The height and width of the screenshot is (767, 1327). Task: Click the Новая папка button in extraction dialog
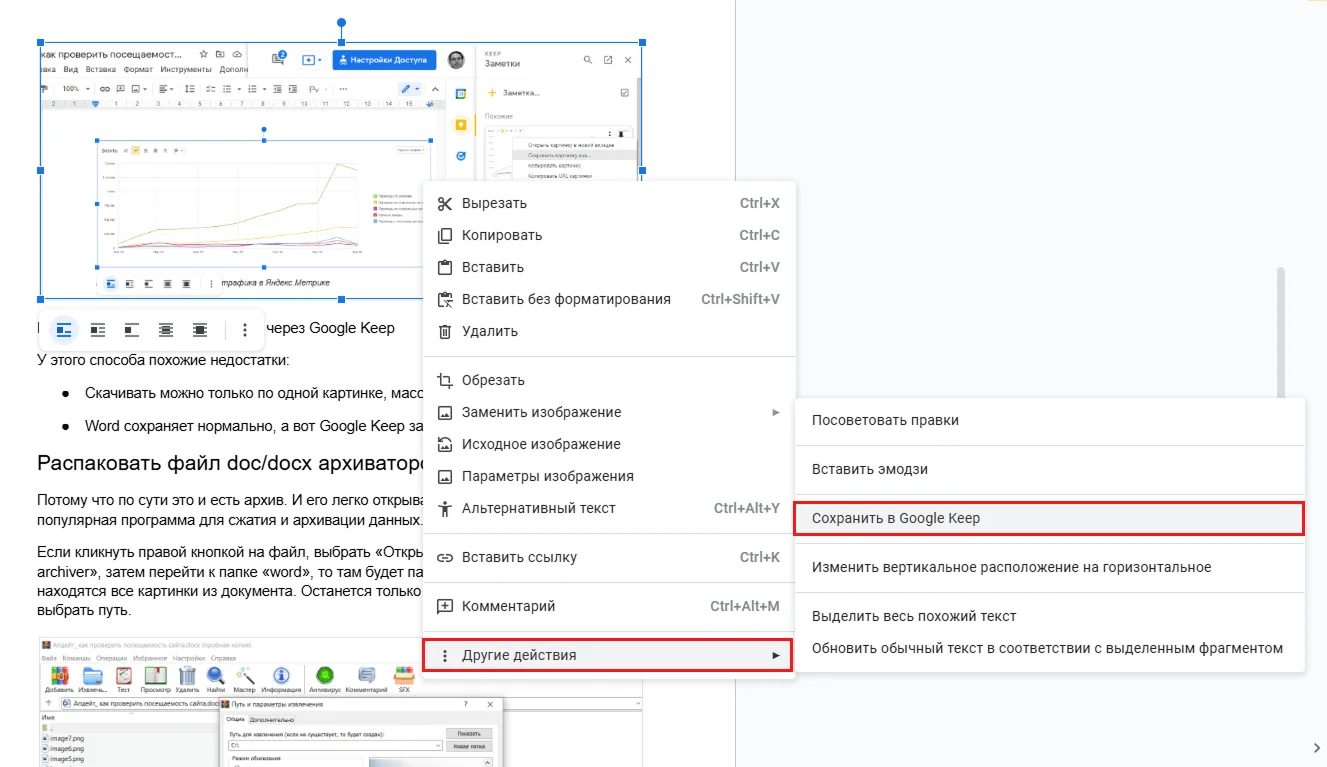[469, 746]
